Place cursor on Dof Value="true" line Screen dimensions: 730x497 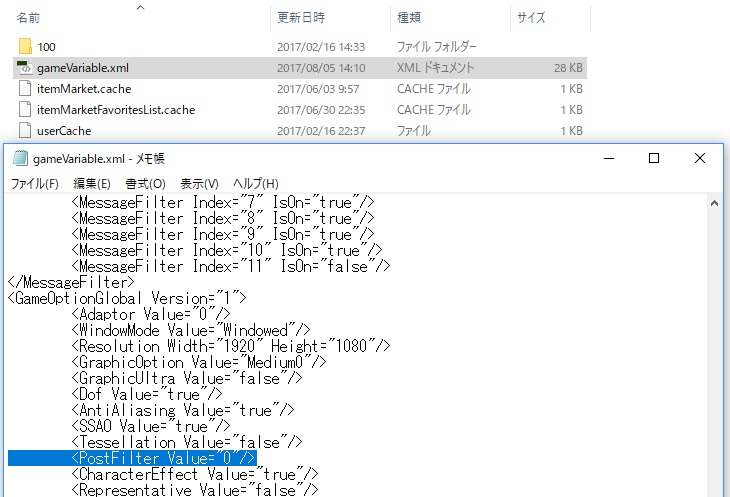click(x=147, y=394)
